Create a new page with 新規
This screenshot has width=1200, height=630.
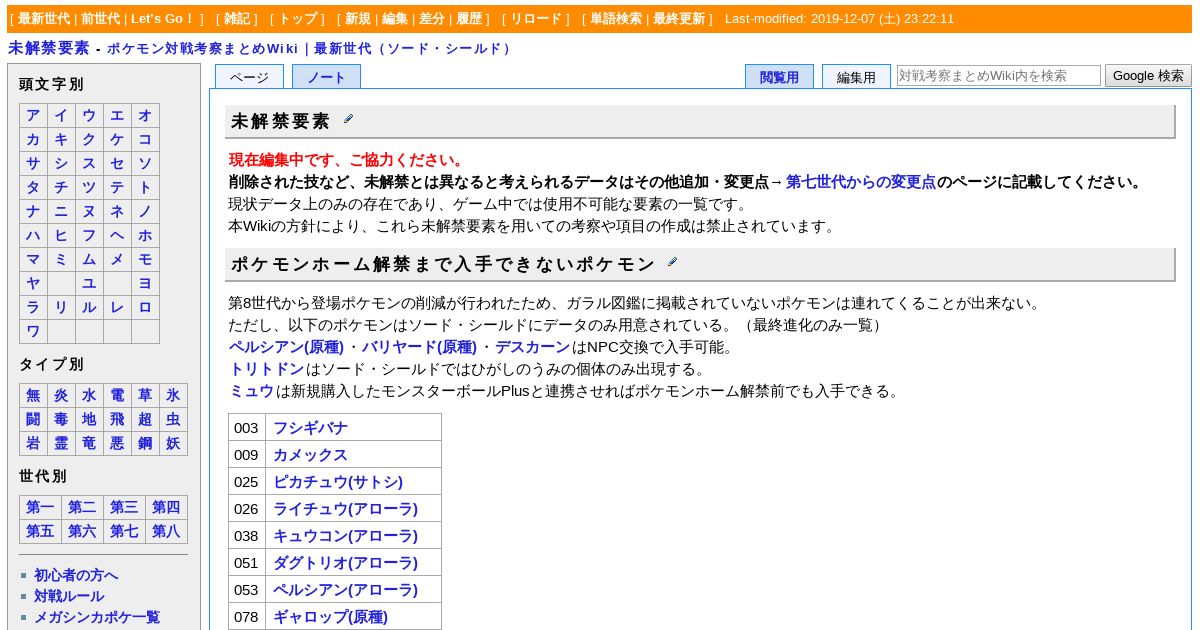click(358, 19)
